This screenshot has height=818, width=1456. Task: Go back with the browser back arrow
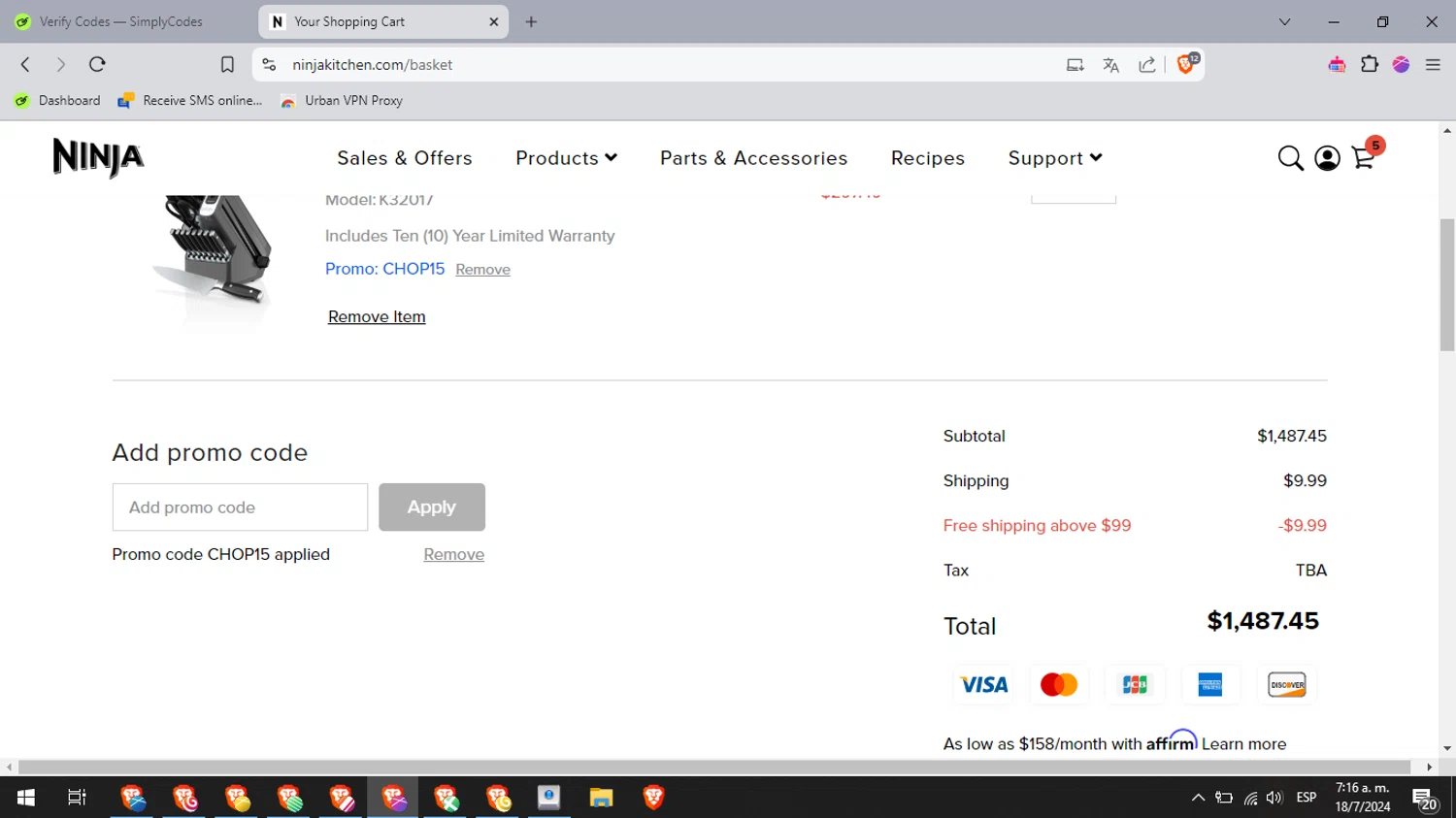coord(26,65)
